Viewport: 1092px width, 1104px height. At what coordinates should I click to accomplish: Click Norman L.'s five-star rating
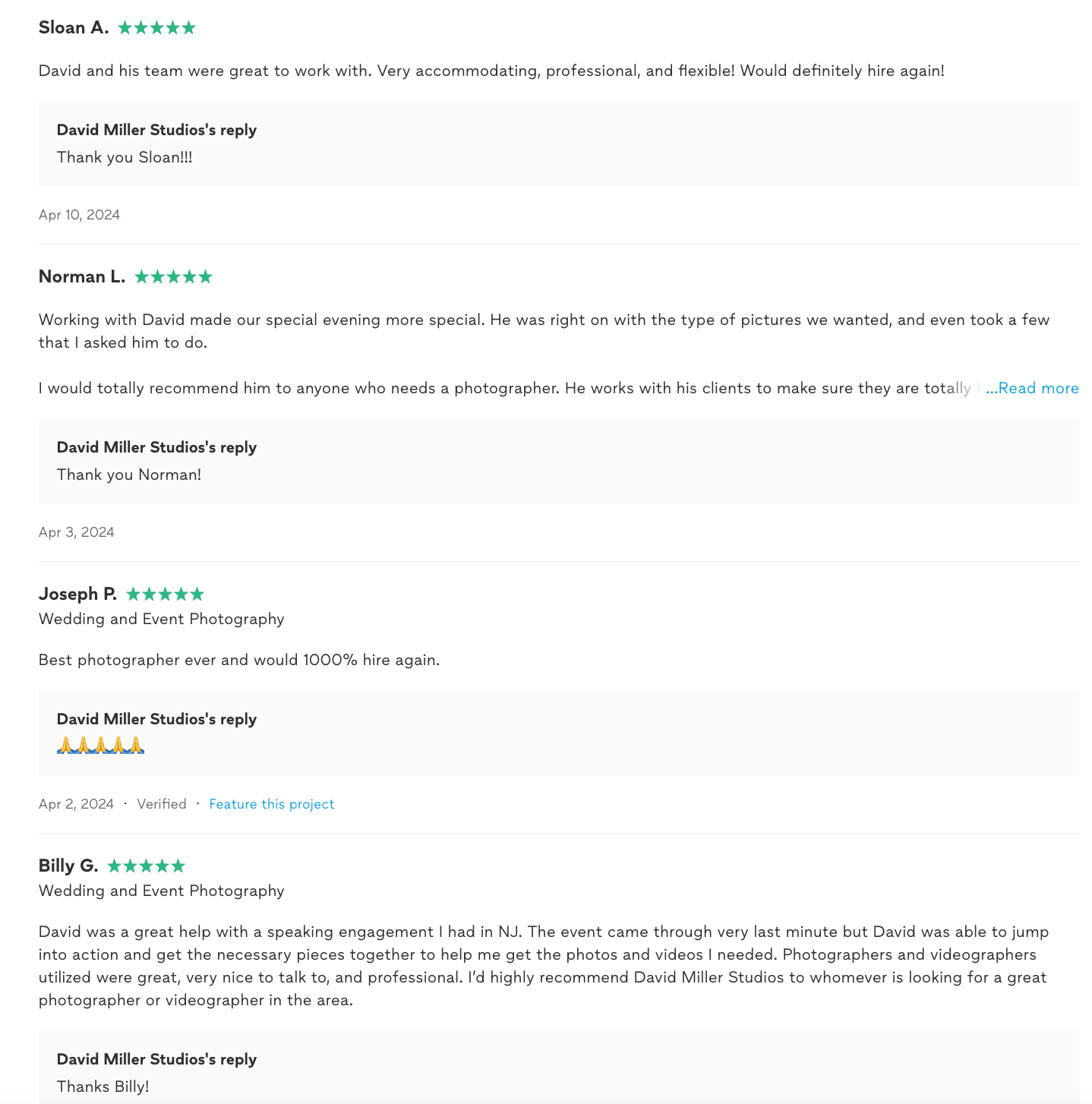pos(173,277)
